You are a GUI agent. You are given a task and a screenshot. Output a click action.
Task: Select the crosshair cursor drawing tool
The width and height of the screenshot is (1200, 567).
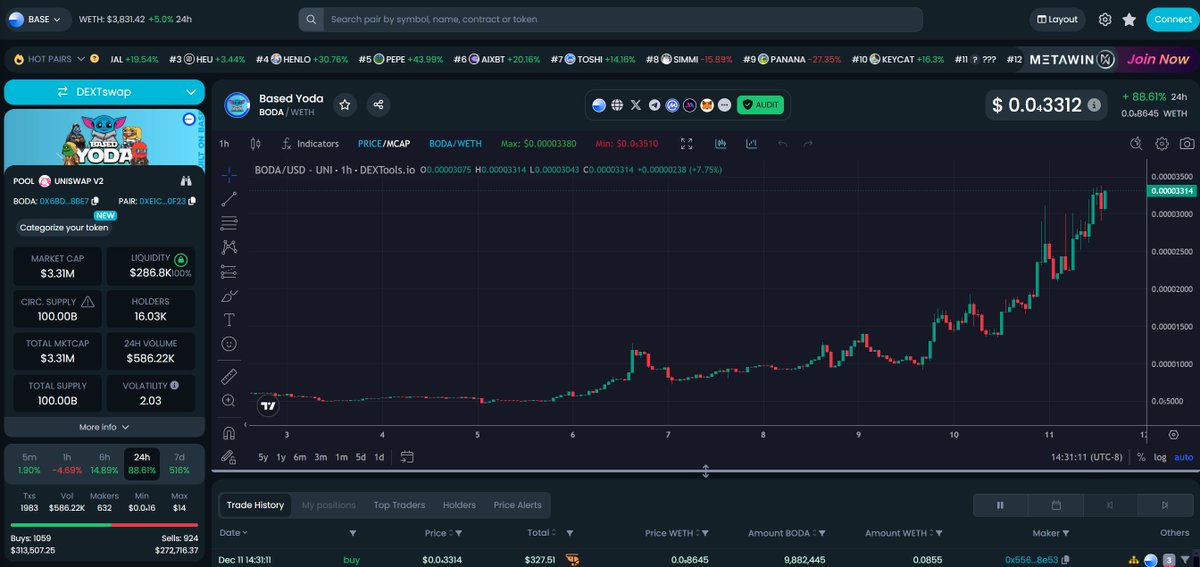click(x=229, y=174)
